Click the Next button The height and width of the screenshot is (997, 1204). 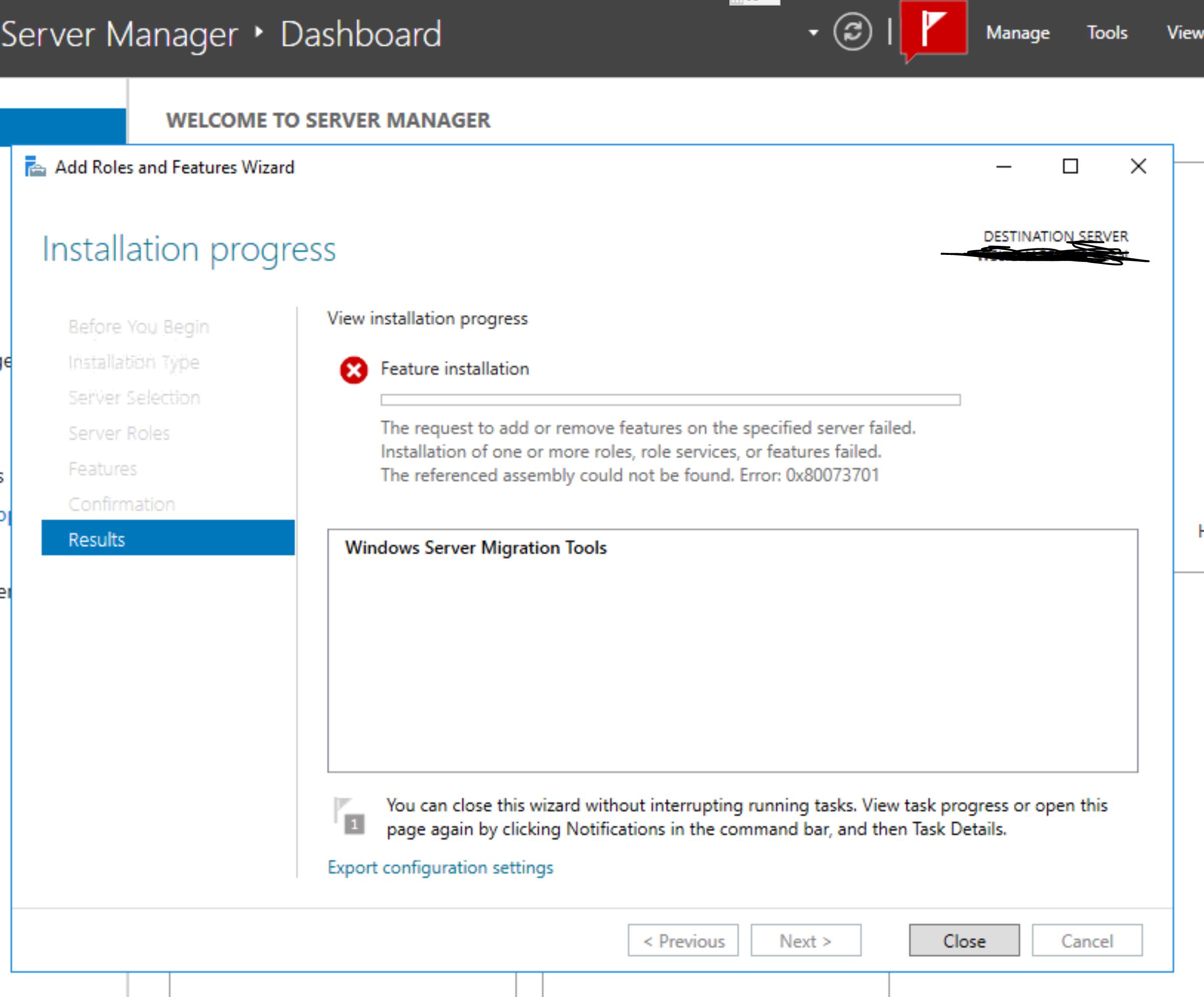click(806, 941)
